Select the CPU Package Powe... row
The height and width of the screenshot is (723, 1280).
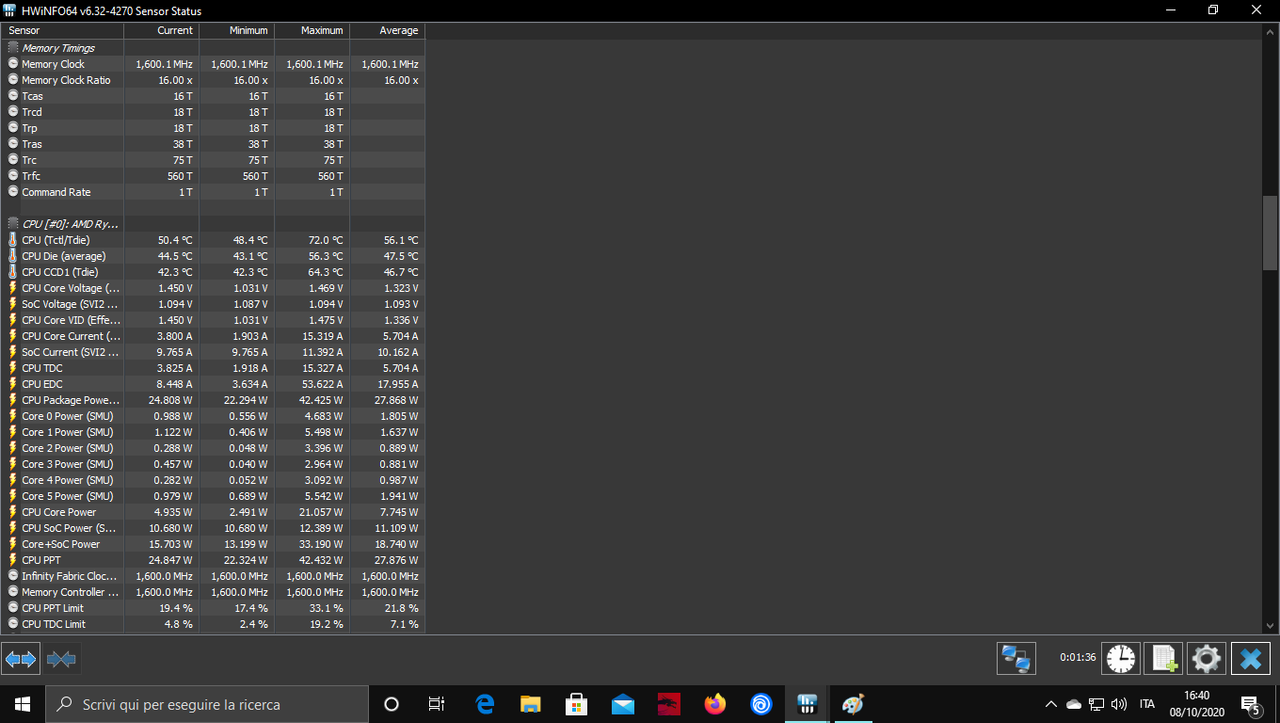212,400
